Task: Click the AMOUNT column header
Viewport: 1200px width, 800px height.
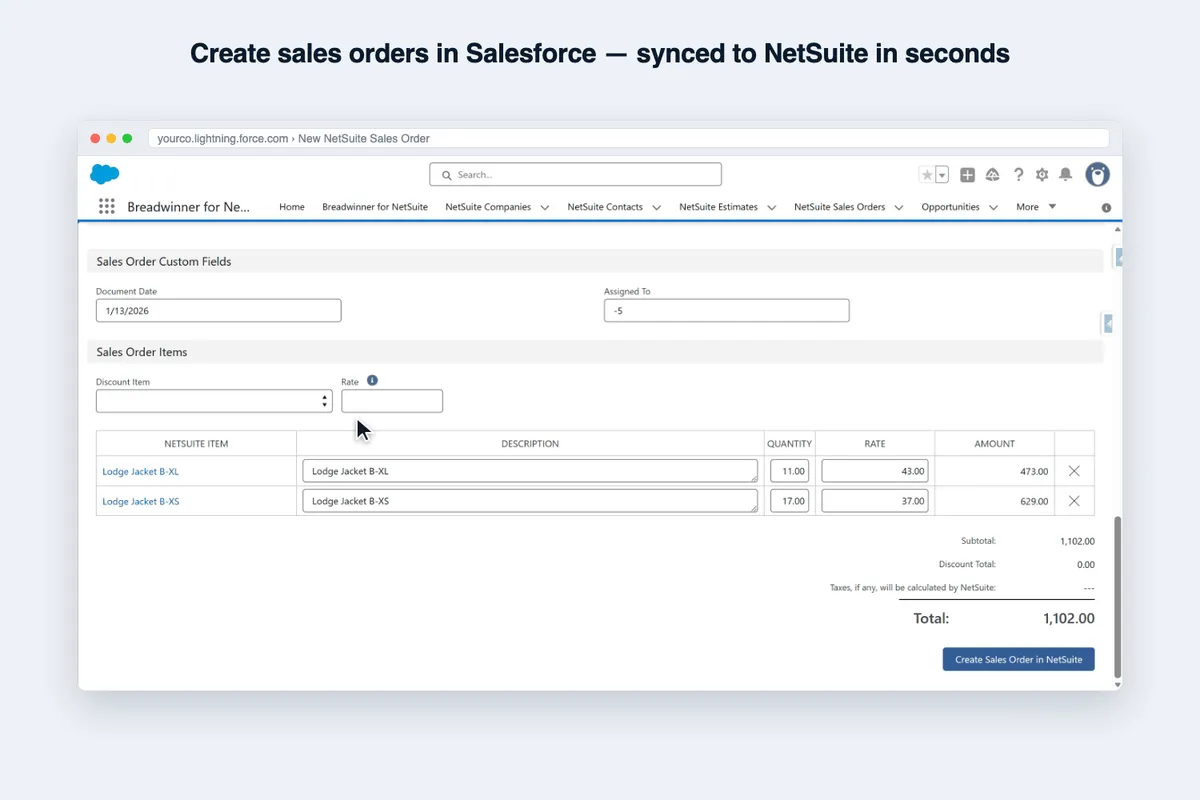Action: click(994, 443)
